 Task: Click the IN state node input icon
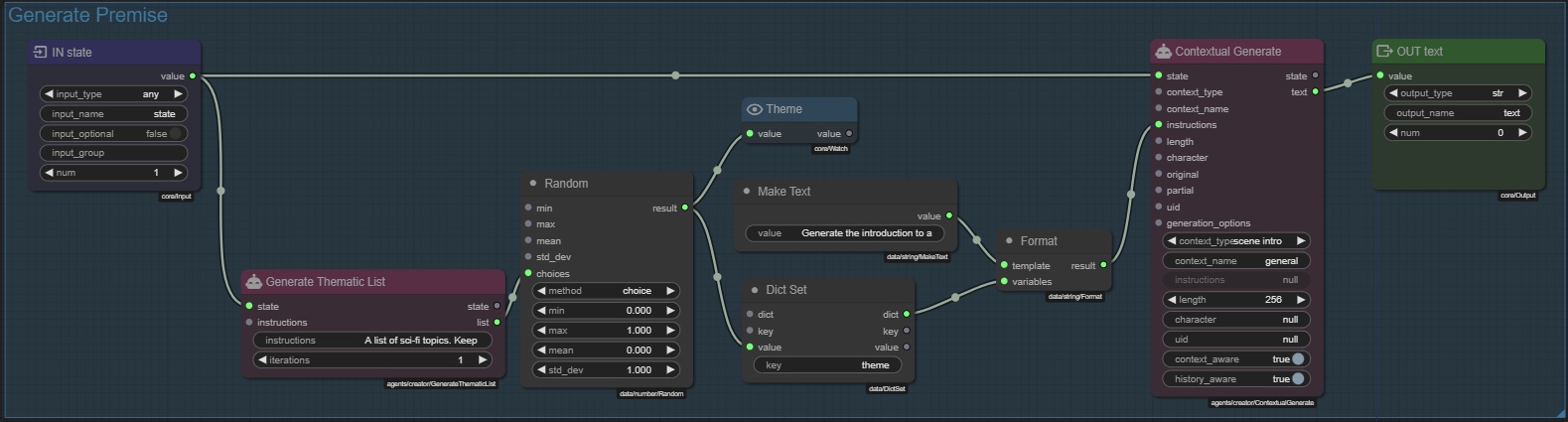[40, 53]
